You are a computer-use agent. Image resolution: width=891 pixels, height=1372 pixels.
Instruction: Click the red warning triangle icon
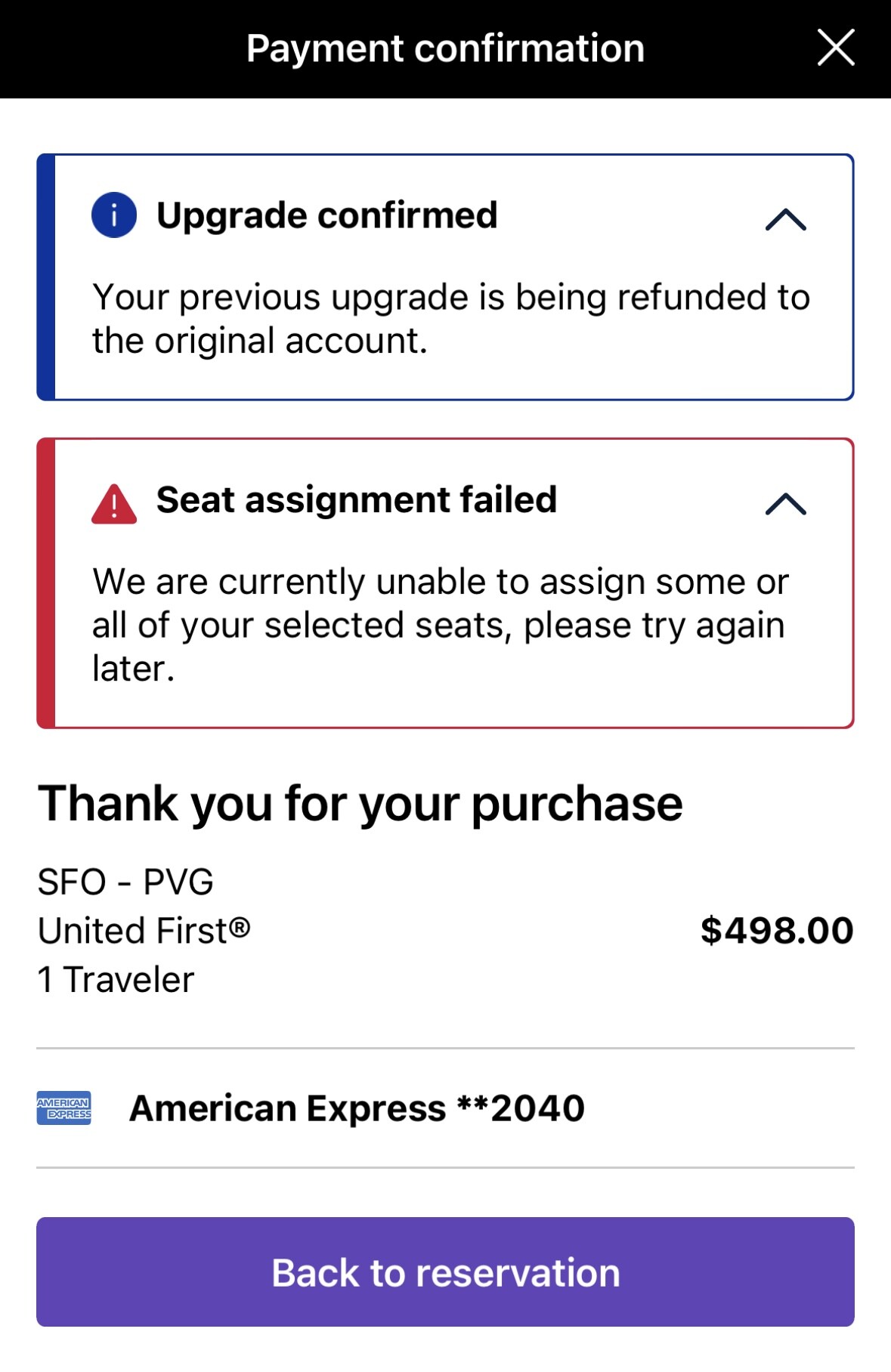114,504
